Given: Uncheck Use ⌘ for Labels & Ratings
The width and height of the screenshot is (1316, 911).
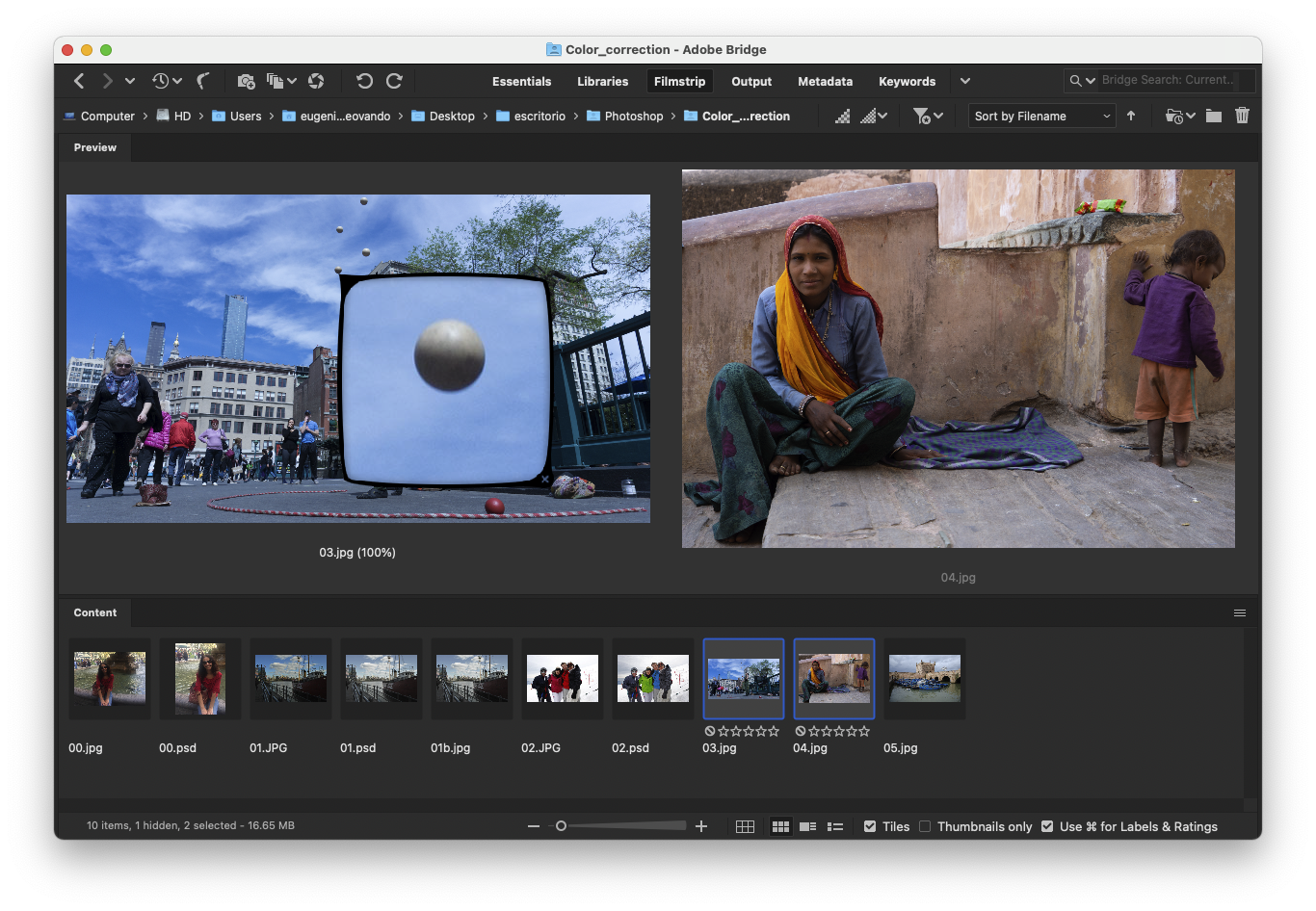Looking at the screenshot, I should [1046, 826].
